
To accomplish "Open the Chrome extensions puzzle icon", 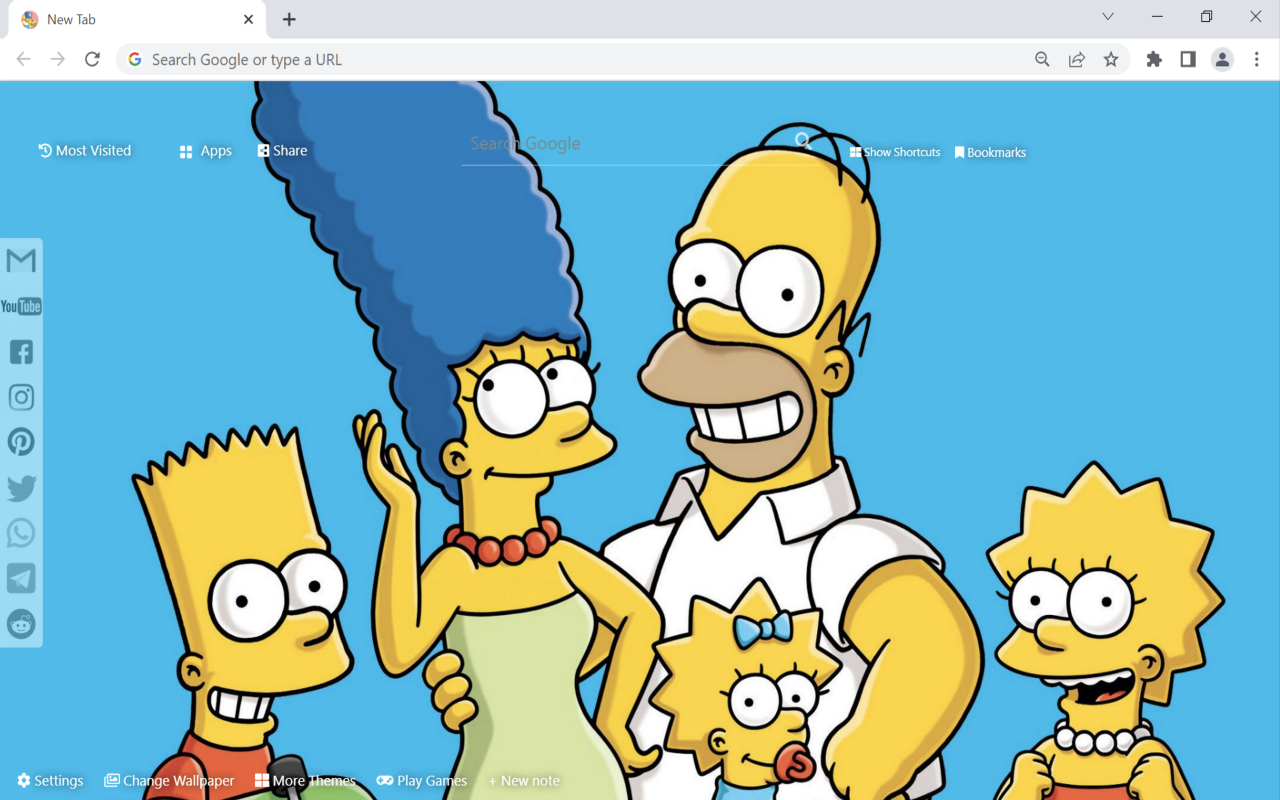I will [x=1153, y=59].
